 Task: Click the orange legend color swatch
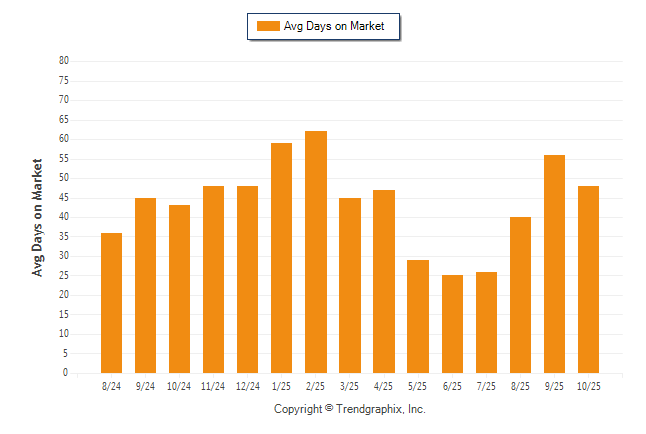pos(268,26)
